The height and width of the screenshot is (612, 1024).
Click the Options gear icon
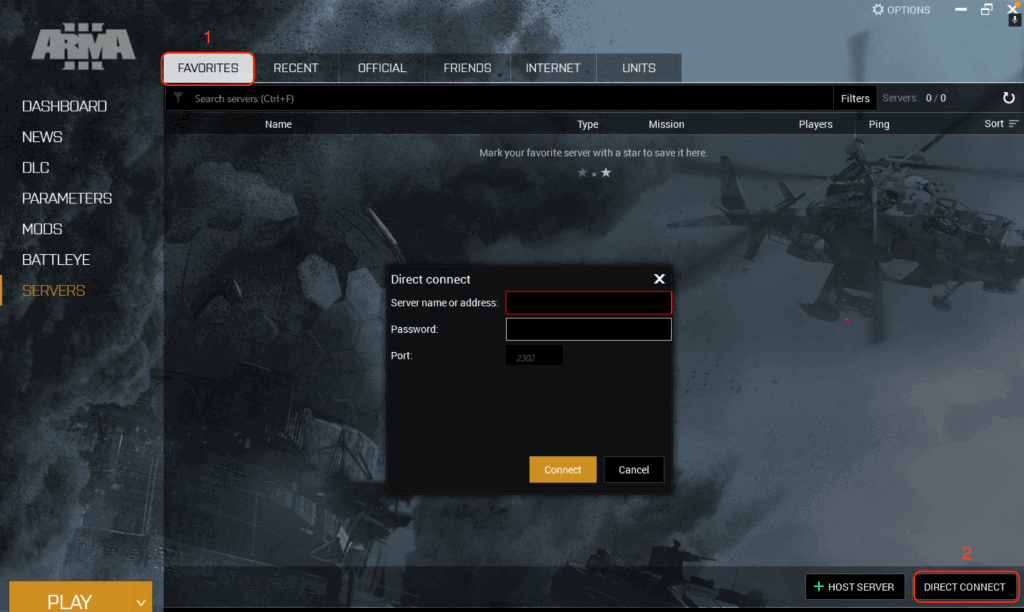tap(878, 10)
